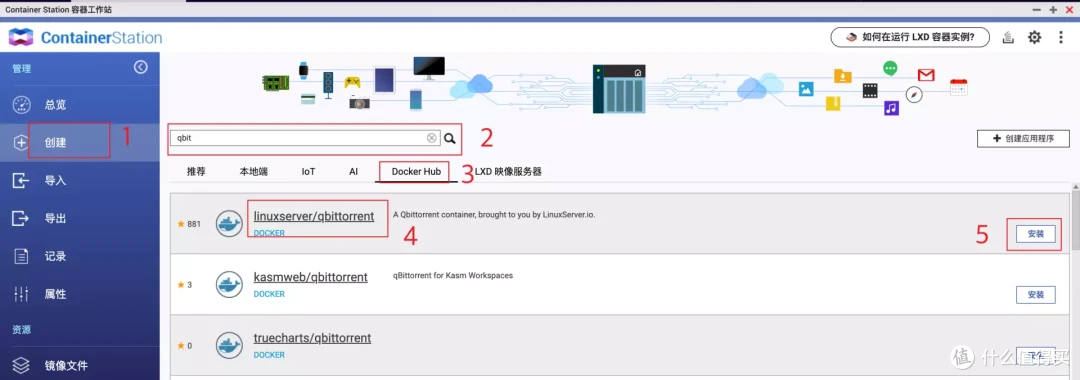Open the three-dot more menu

pos(1061,37)
